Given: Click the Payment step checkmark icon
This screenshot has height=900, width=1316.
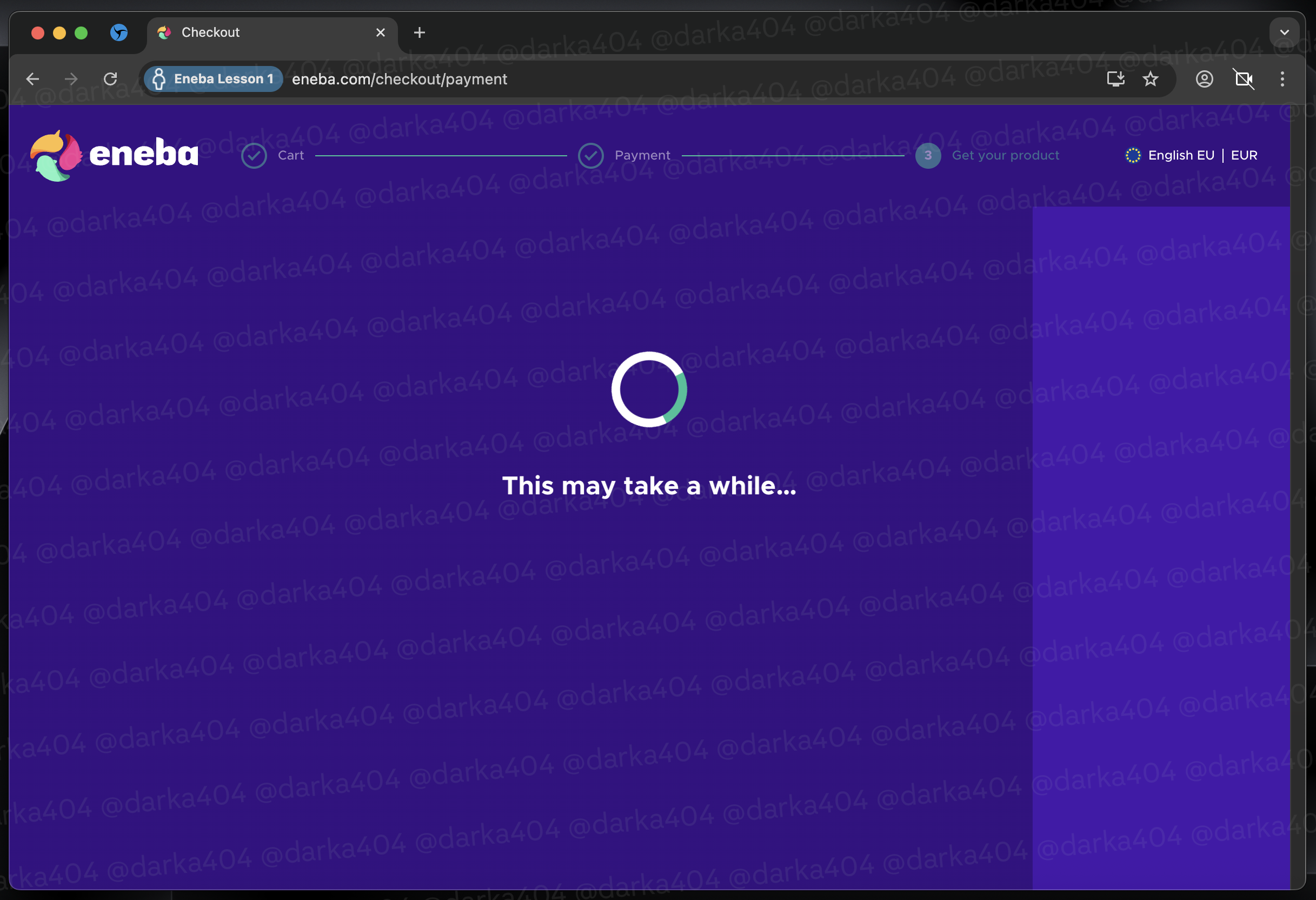Looking at the screenshot, I should pos(590,155).
